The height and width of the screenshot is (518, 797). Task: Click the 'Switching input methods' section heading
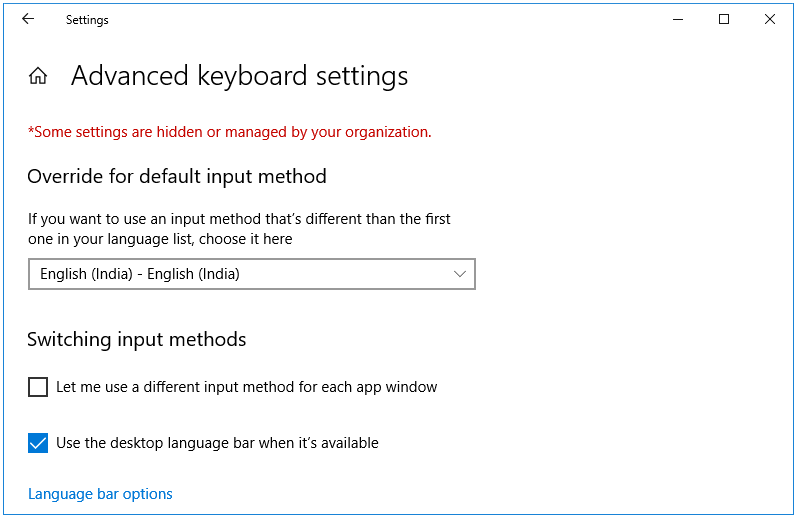(x=136, y=340)
